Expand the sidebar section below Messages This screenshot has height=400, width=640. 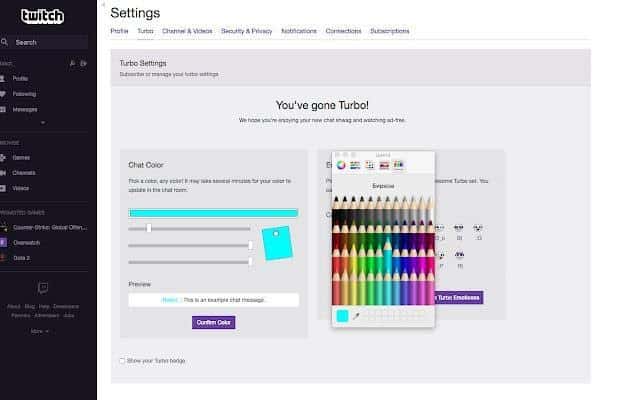(x=42, y=123)
